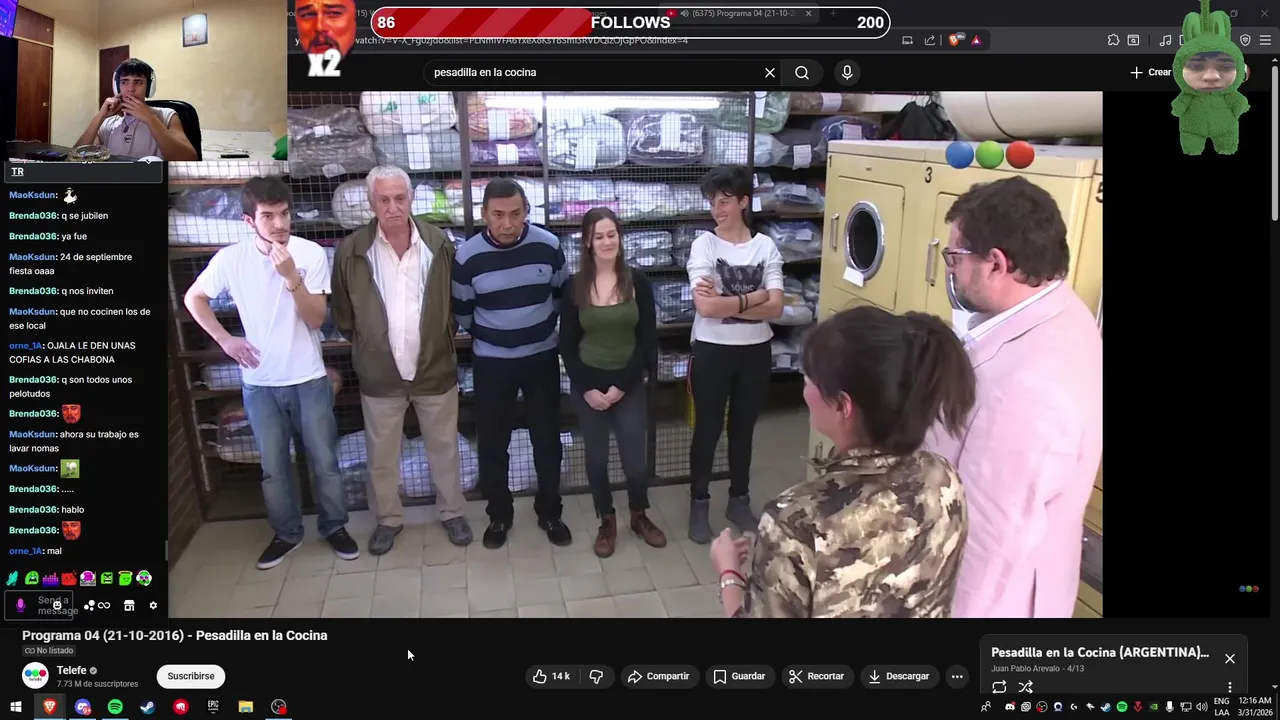Click the chat microphone icon
Viewport: 1280px width, 720px height.
pyautogui.click(x=20, y=605)
